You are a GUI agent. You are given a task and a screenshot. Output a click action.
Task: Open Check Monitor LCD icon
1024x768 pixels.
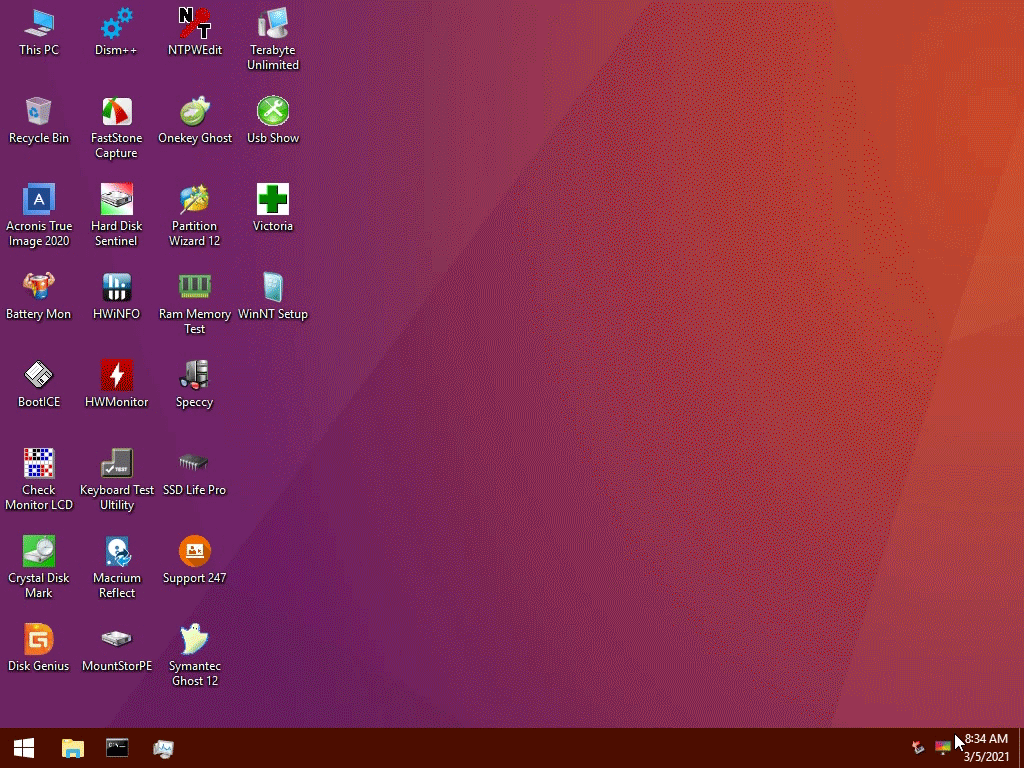pyautogui.click(x=39, y=479)
